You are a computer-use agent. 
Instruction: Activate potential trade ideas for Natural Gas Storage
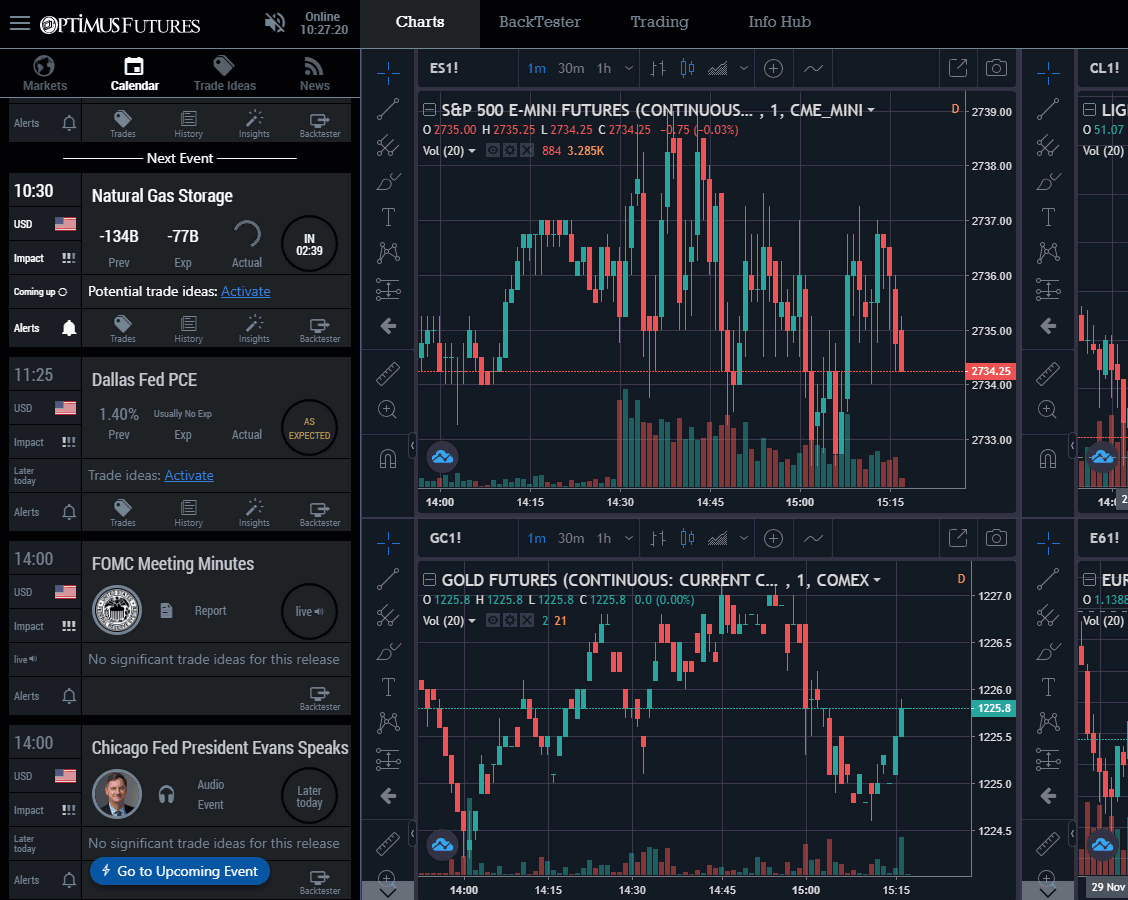tap(245, 291)
